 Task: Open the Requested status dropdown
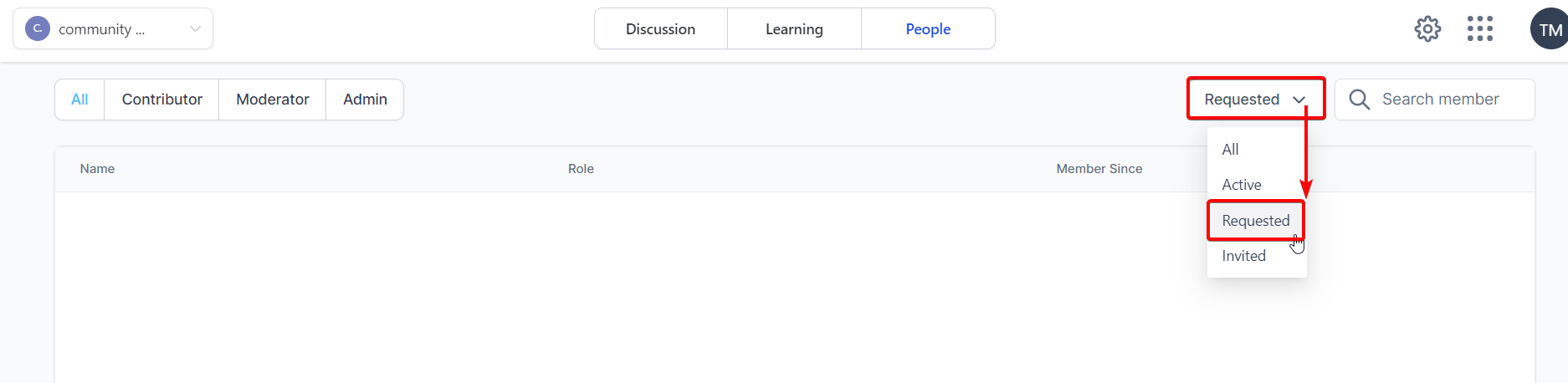point(1256,99)
